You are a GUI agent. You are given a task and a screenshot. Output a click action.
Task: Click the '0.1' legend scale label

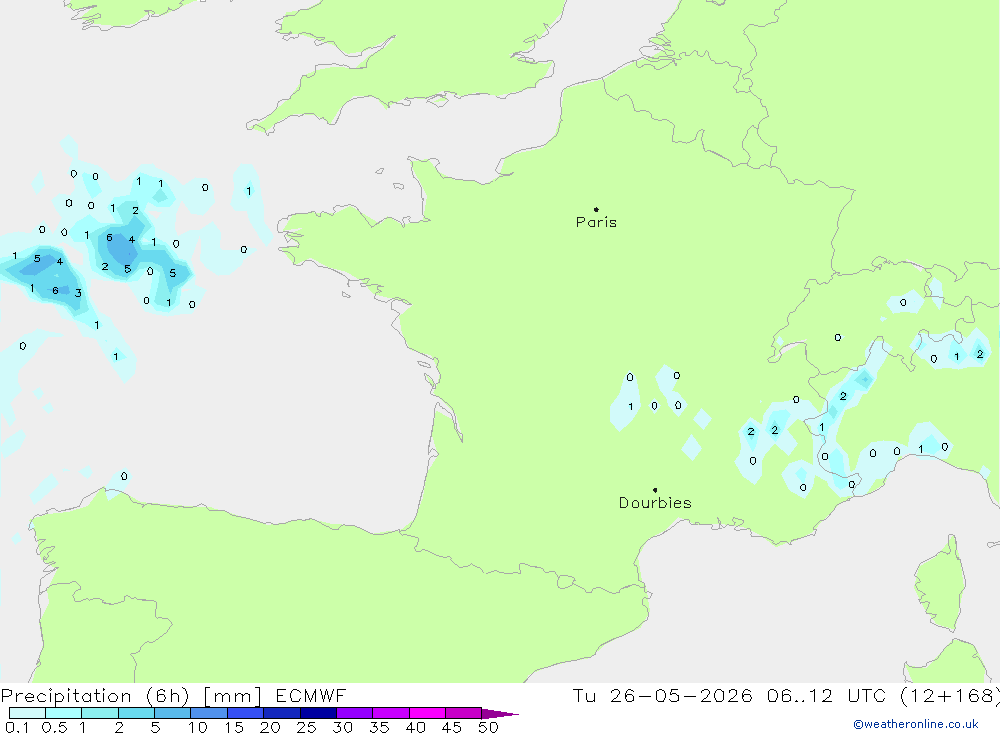tap(17, 727)
